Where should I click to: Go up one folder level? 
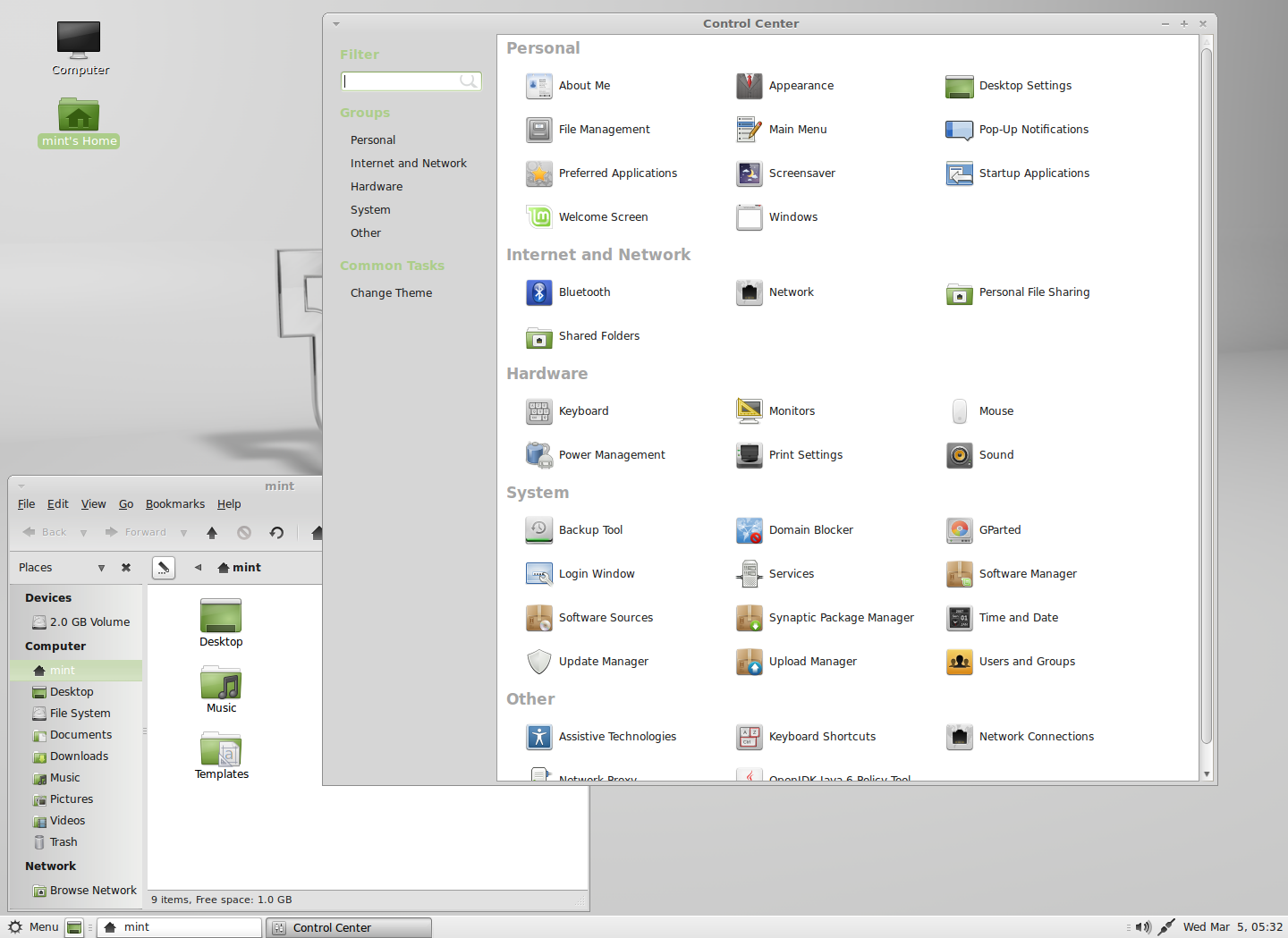212,533
